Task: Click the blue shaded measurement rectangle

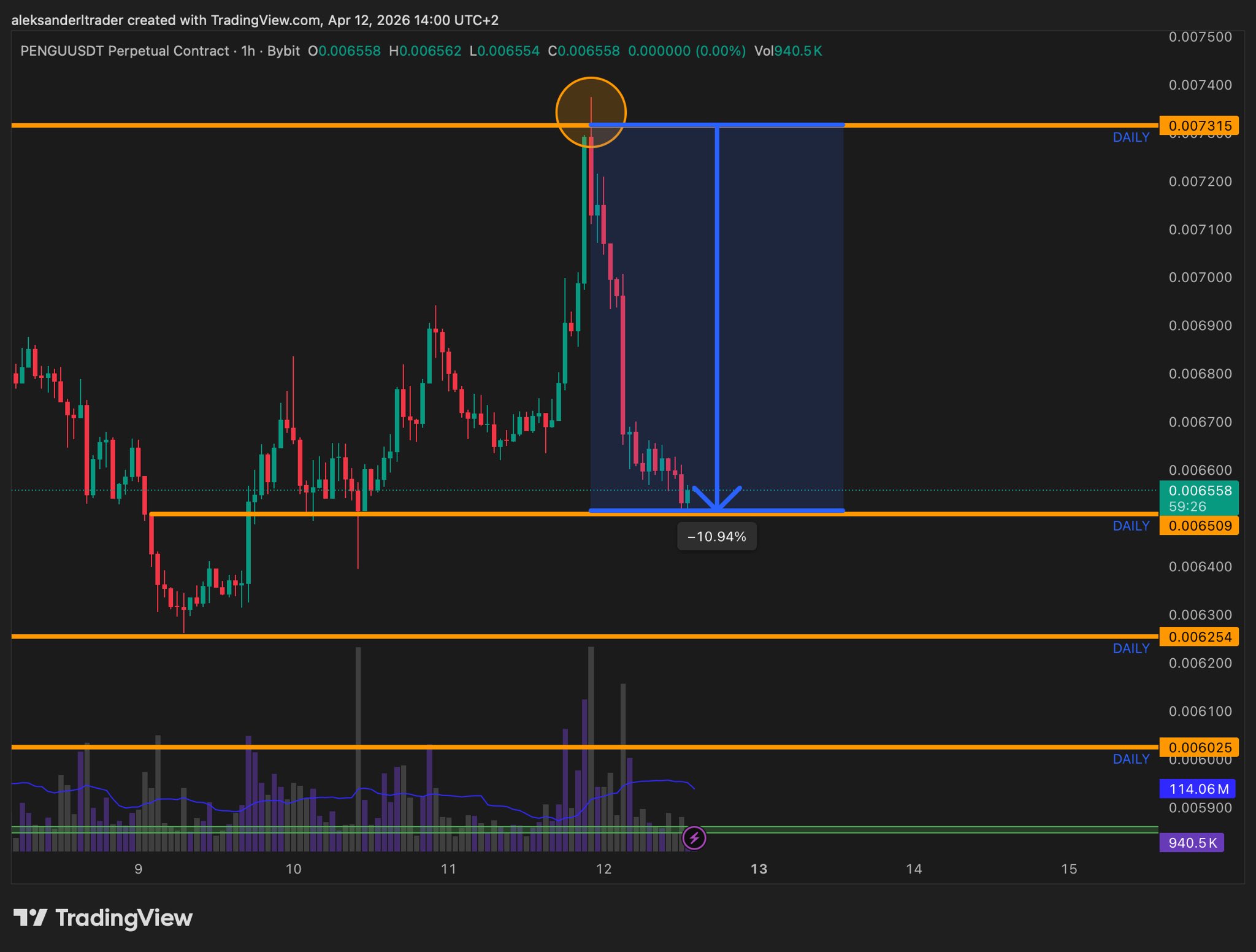Action: tap(779, 319)
